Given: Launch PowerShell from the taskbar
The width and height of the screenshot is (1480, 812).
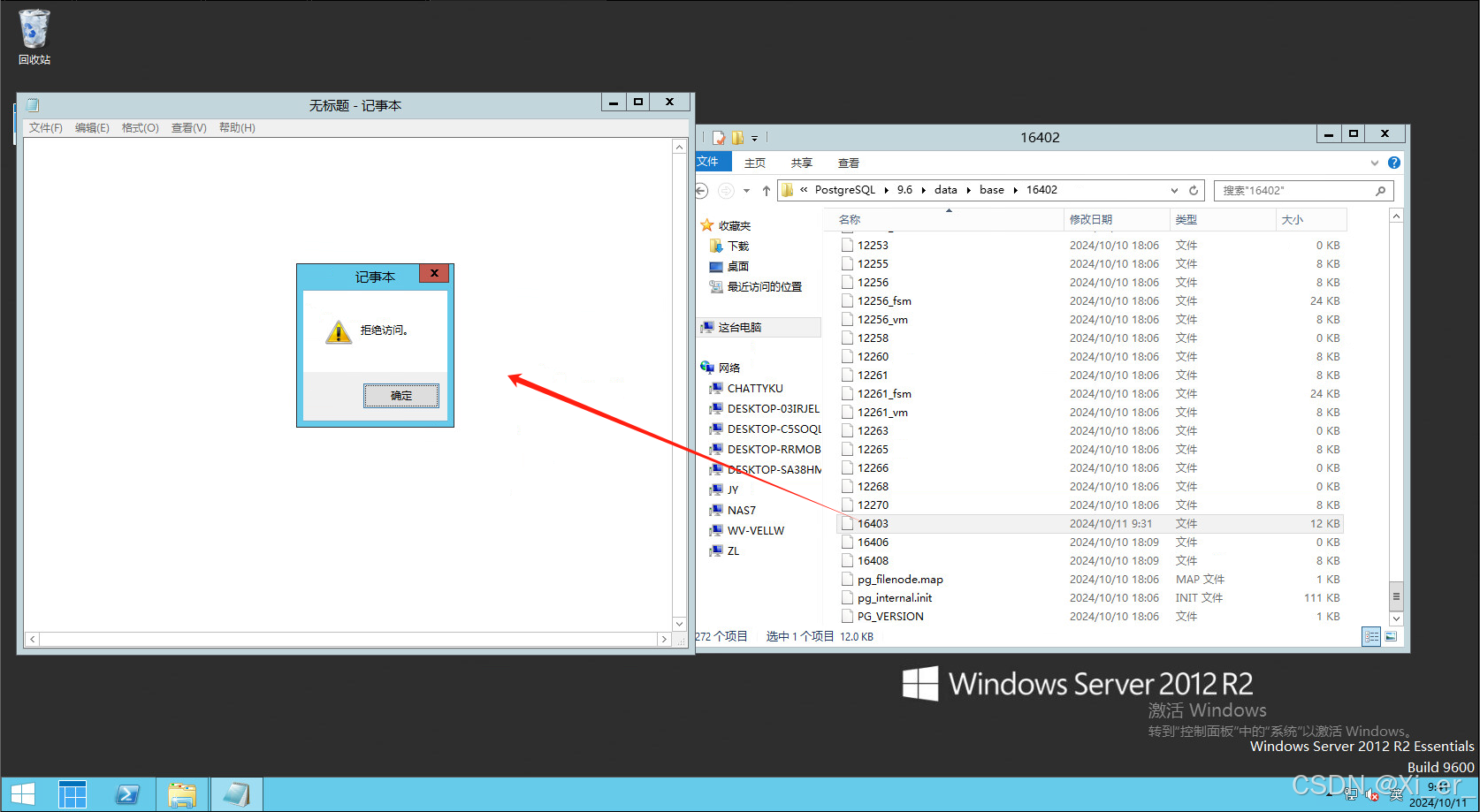Looking at the screenshot, I should coord(127,794).
